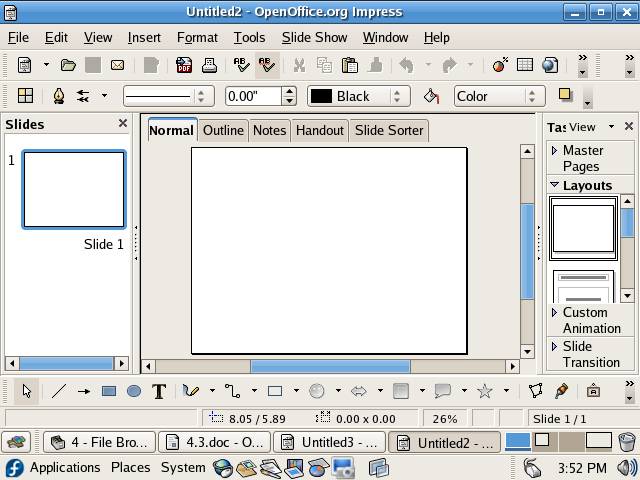This screenshot has width=640, height=480.
Task: Click the Export as PDF icon
Action: tap(184, 65)
